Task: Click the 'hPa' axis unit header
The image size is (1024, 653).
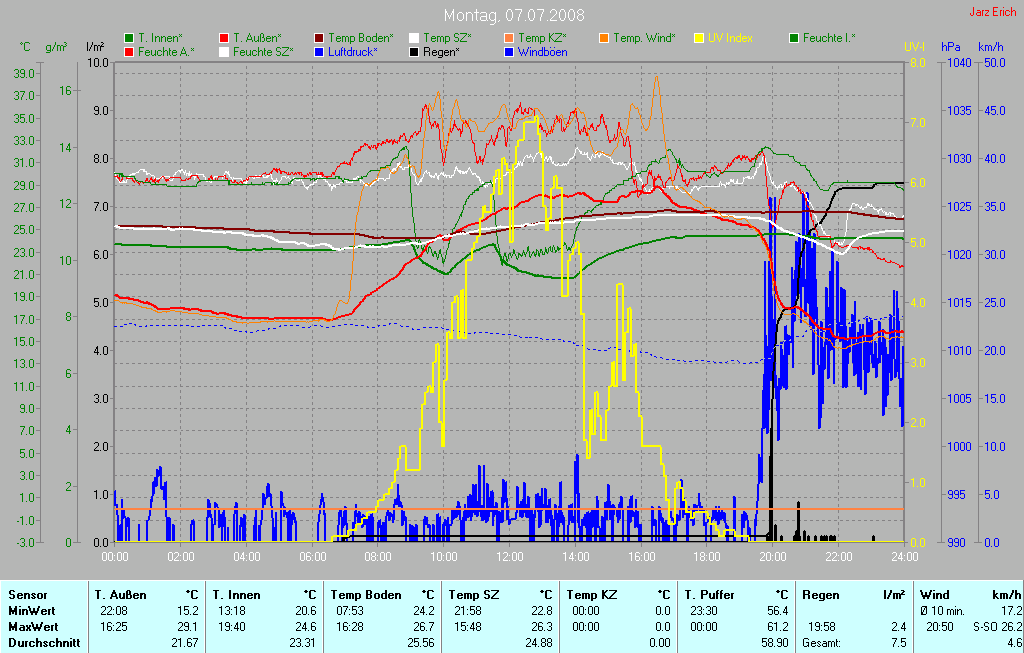Action: 951,47
